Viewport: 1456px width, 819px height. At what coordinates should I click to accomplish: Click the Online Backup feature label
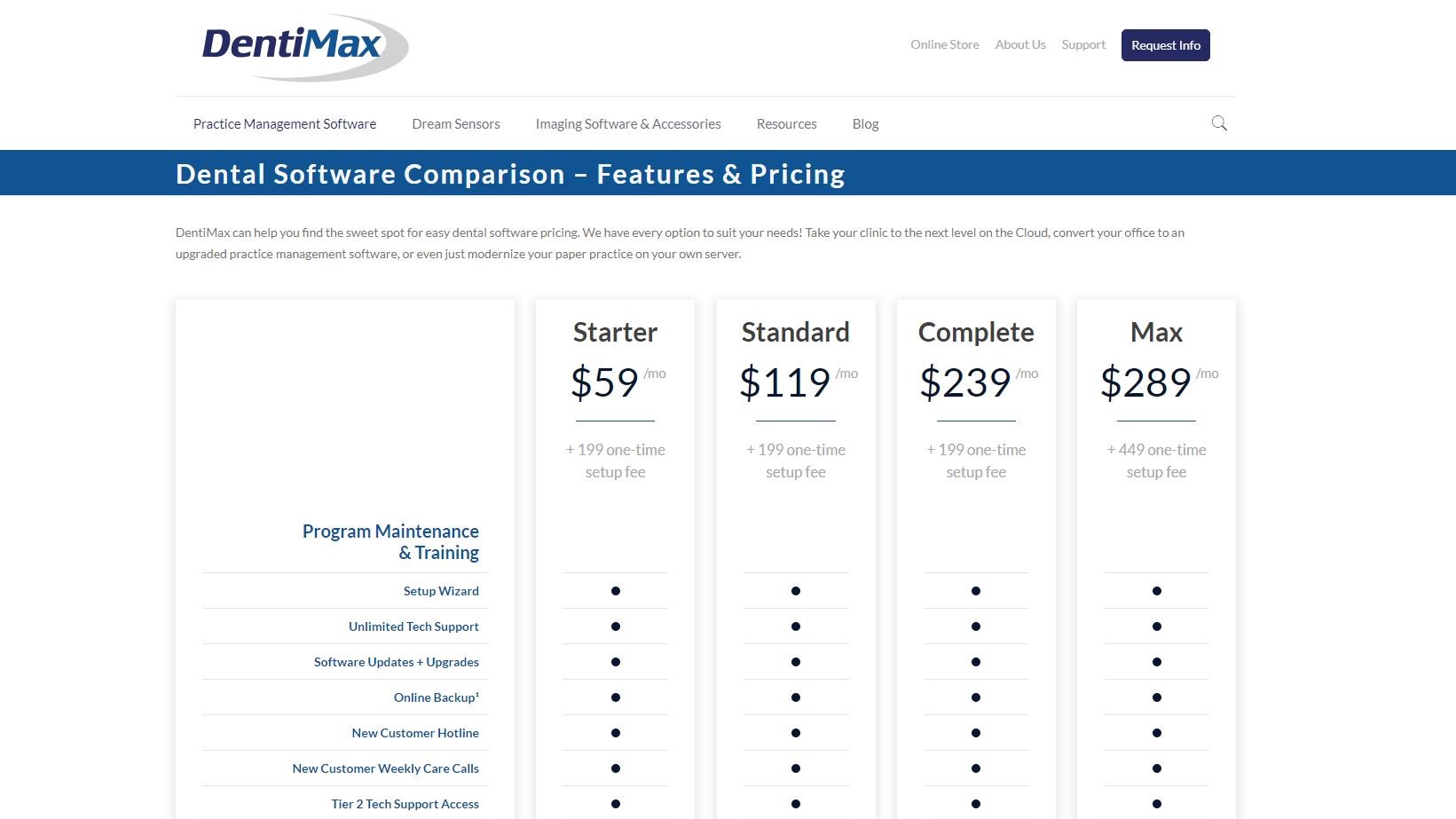[437, 697]
